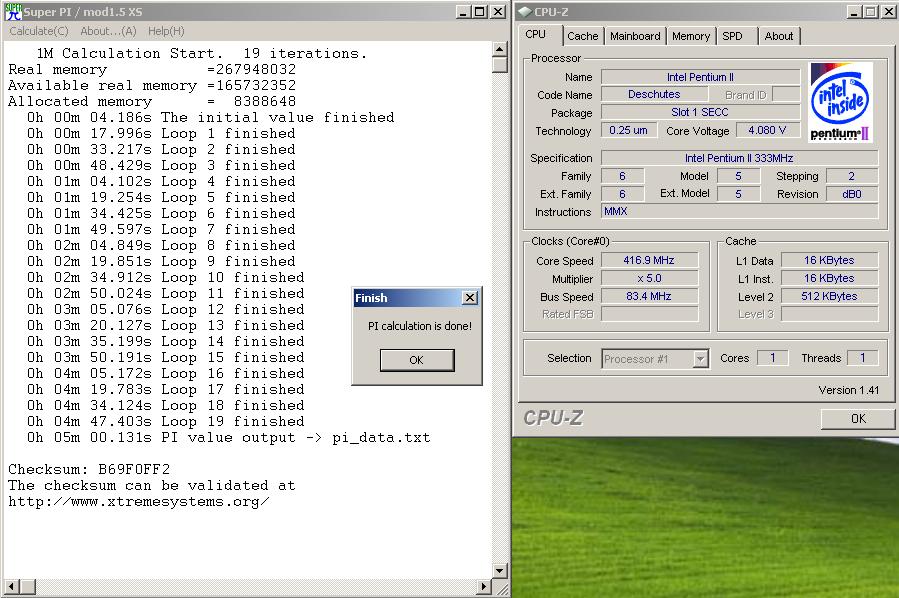Close the CPU-Z window
This screenshot has width=899, height=598.
888,11
